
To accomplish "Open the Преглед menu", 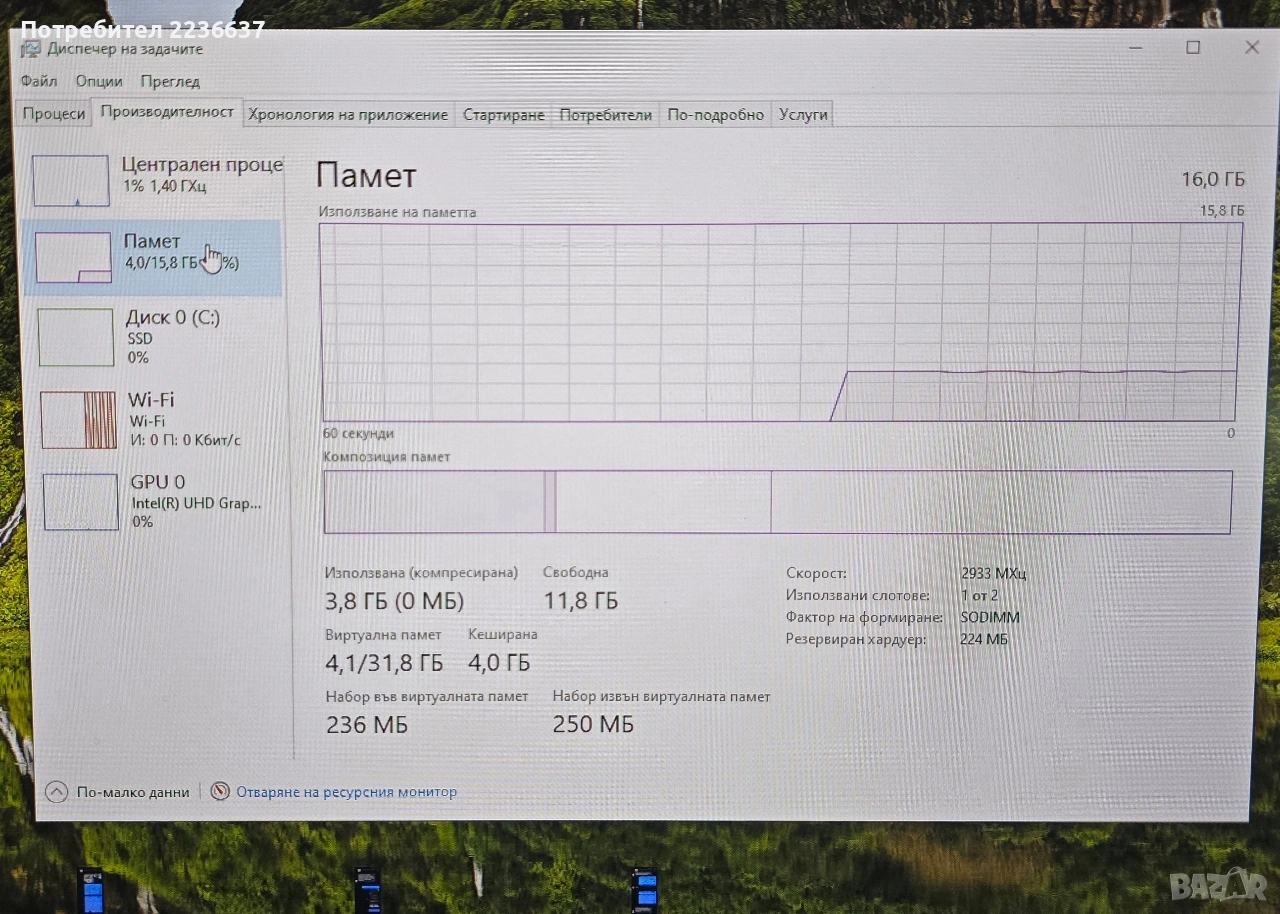I will [170, 81].
